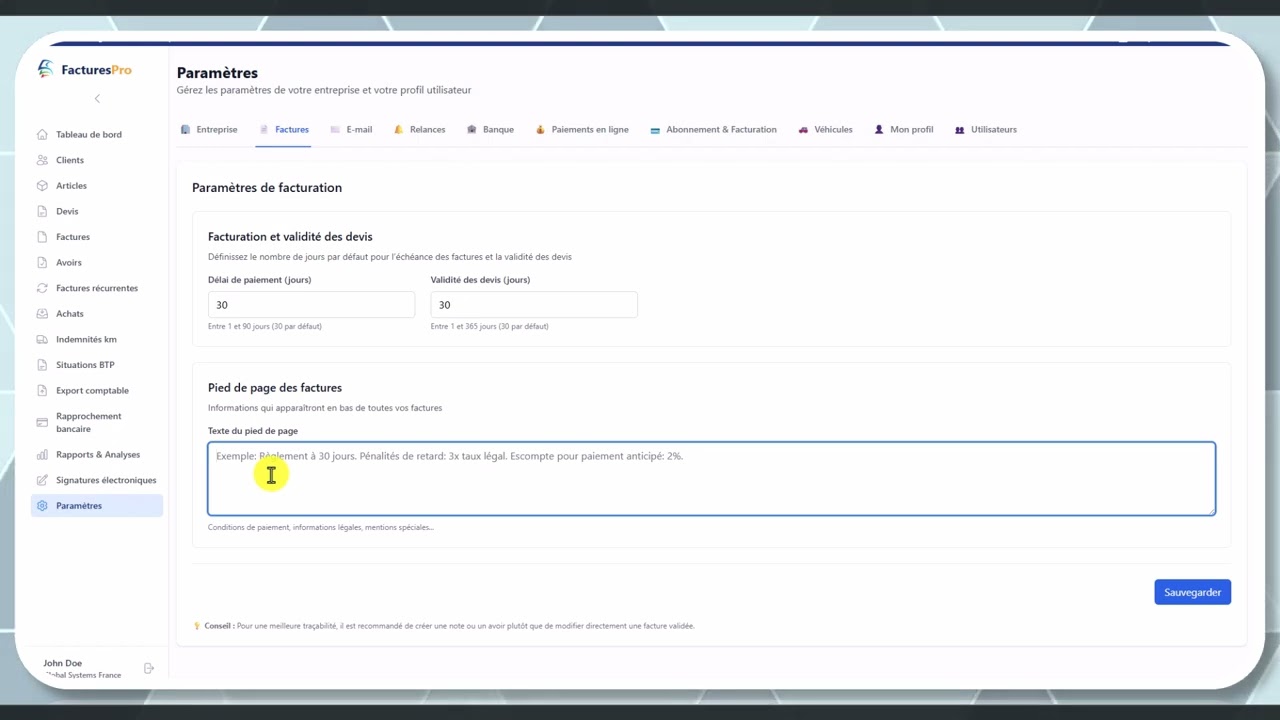This screenshot has width=1280, height=720.
Task: Open the Achats page
Action: pyautogui.click(x=97, y=314)
